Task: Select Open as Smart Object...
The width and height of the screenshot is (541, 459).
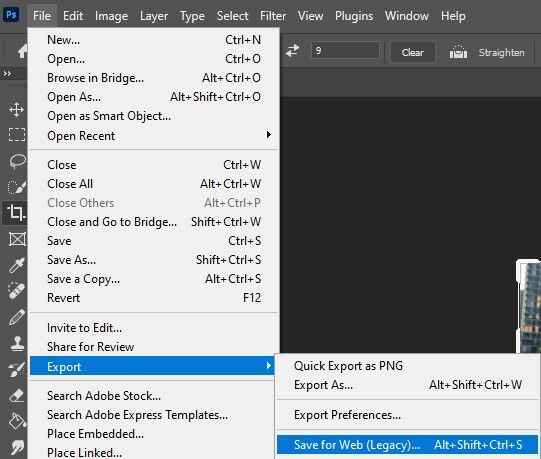Action: (x=154, y=116)
